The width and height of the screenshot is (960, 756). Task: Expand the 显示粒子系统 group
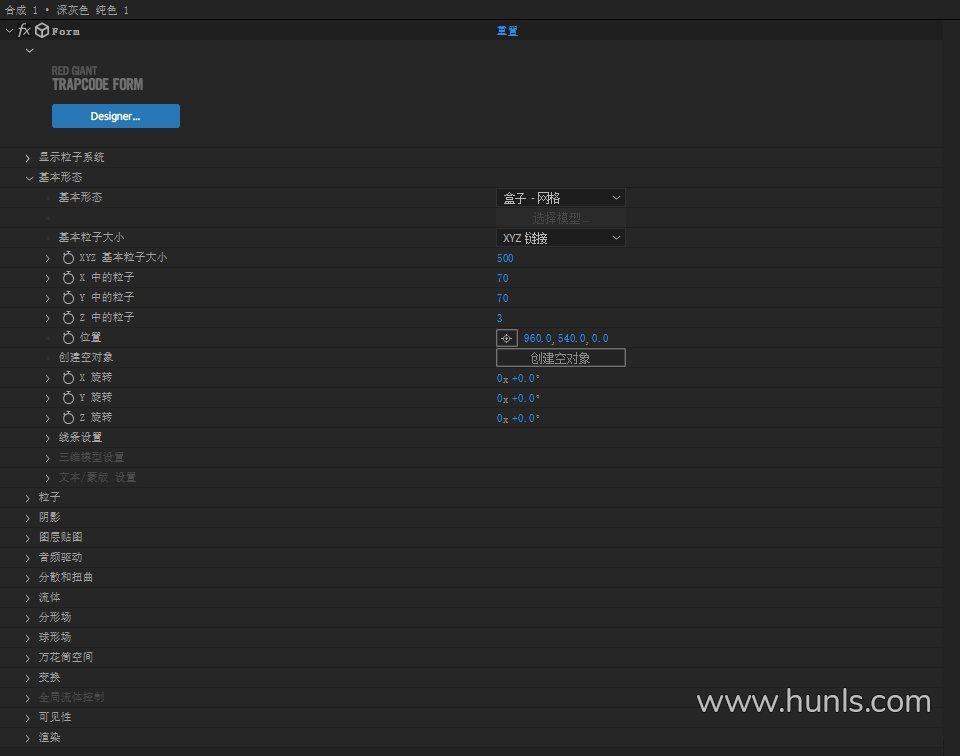[28, 158]
